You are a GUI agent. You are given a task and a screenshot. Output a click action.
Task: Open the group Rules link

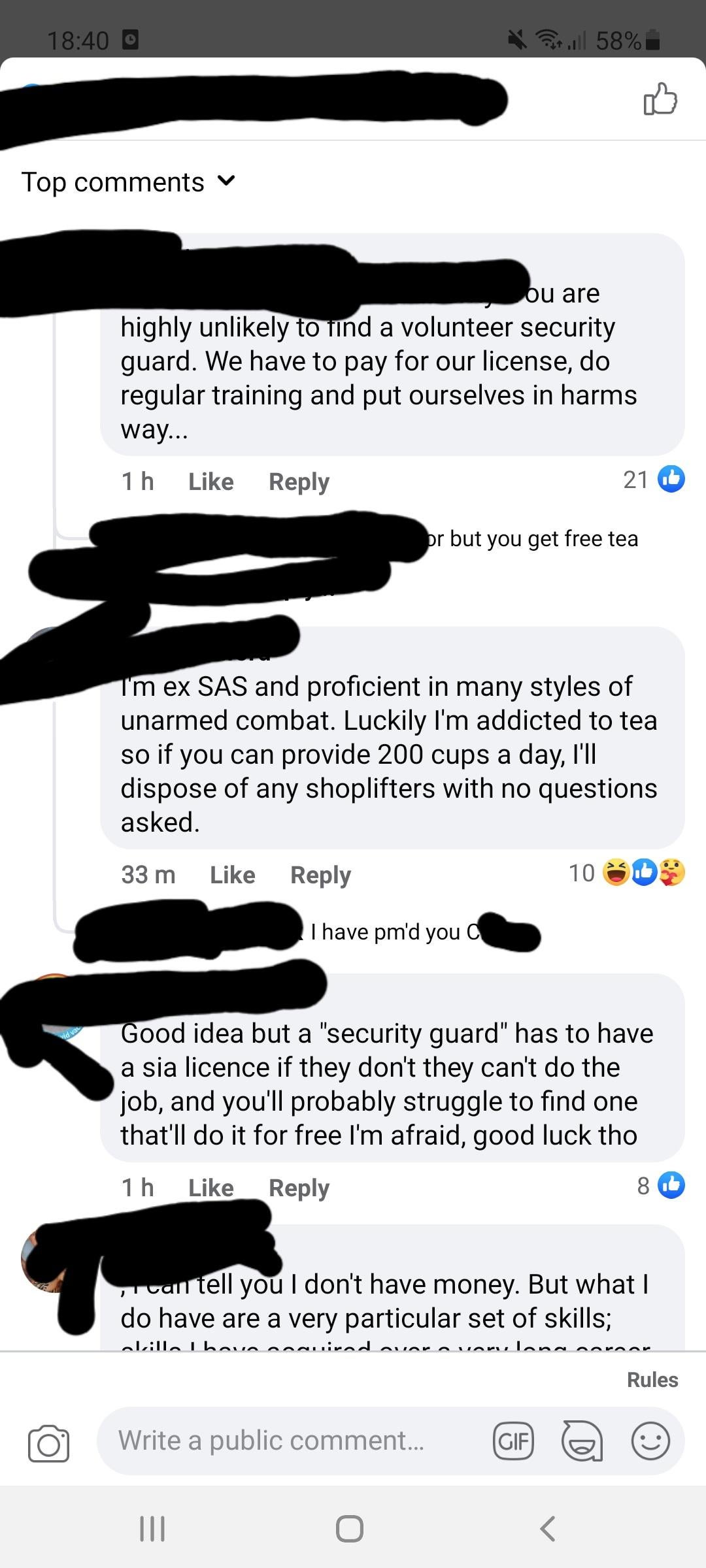652,1379
